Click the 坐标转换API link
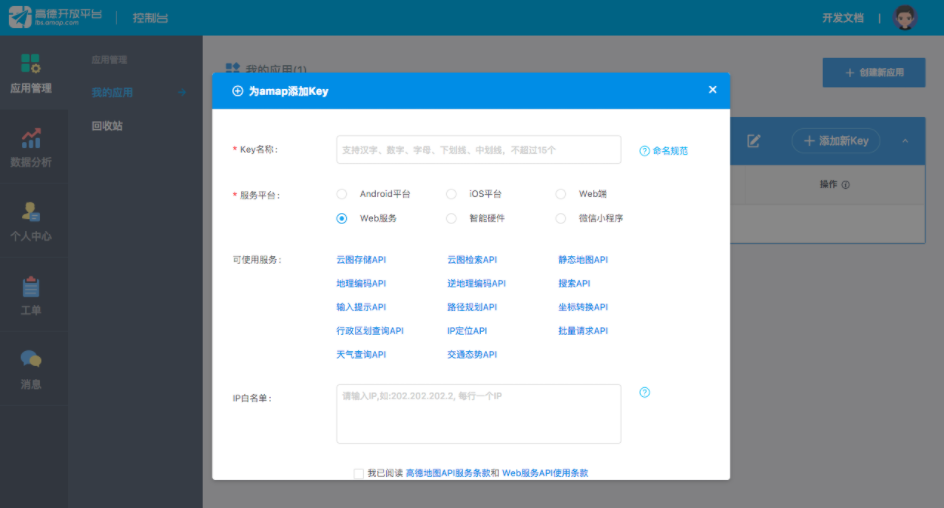This screenshot has height=508, width=944. 583,307
